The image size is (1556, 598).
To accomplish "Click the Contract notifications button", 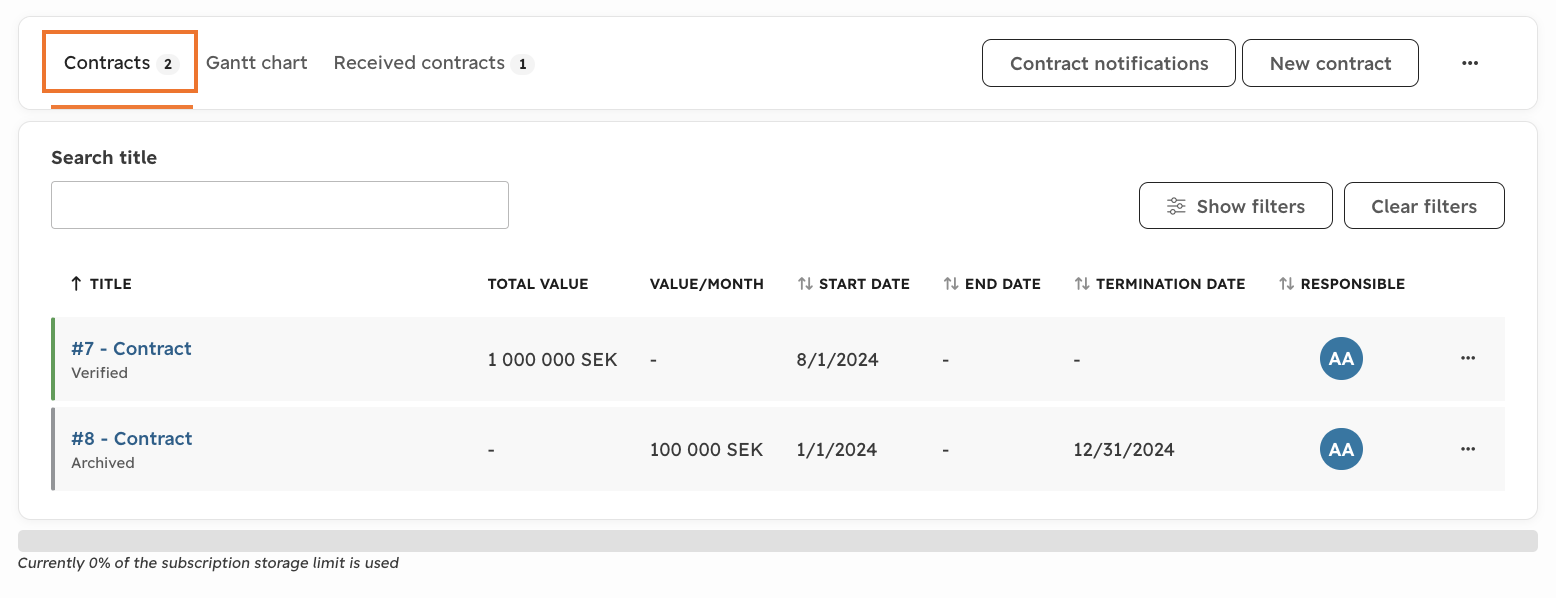I will click(x=1109, y=63).
